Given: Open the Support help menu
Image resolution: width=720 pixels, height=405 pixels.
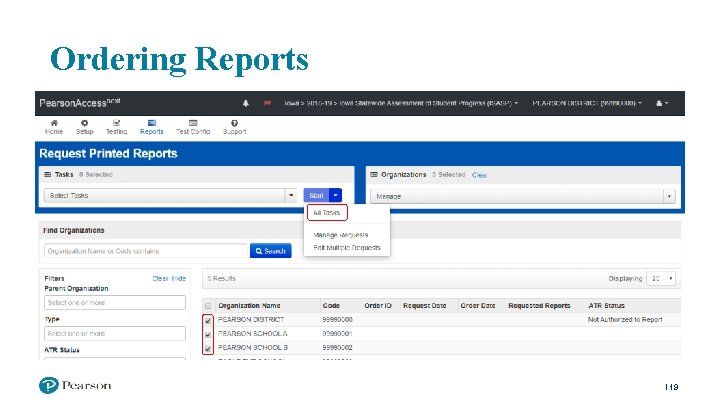Looking at the screenshot, I should click(x=235, y=127).
